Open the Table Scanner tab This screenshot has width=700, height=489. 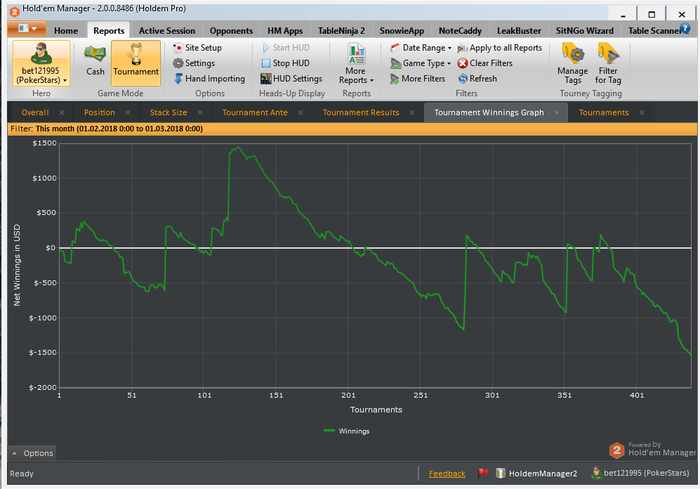coord(654,31)
